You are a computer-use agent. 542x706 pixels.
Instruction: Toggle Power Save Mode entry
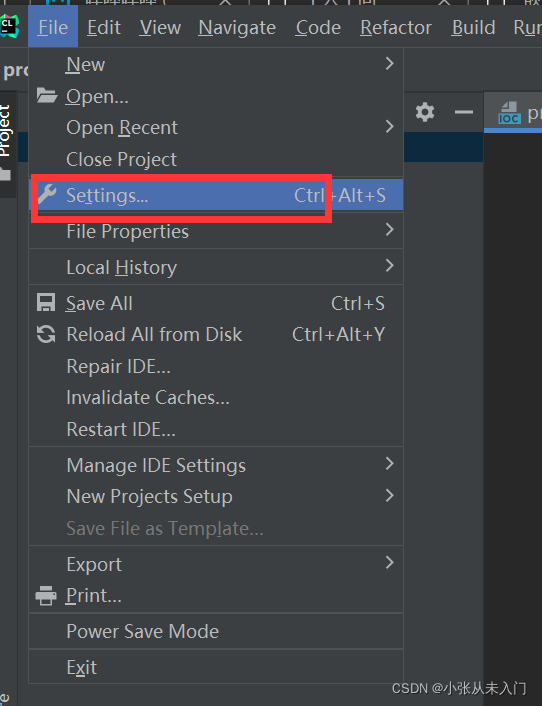coord(216,631)
